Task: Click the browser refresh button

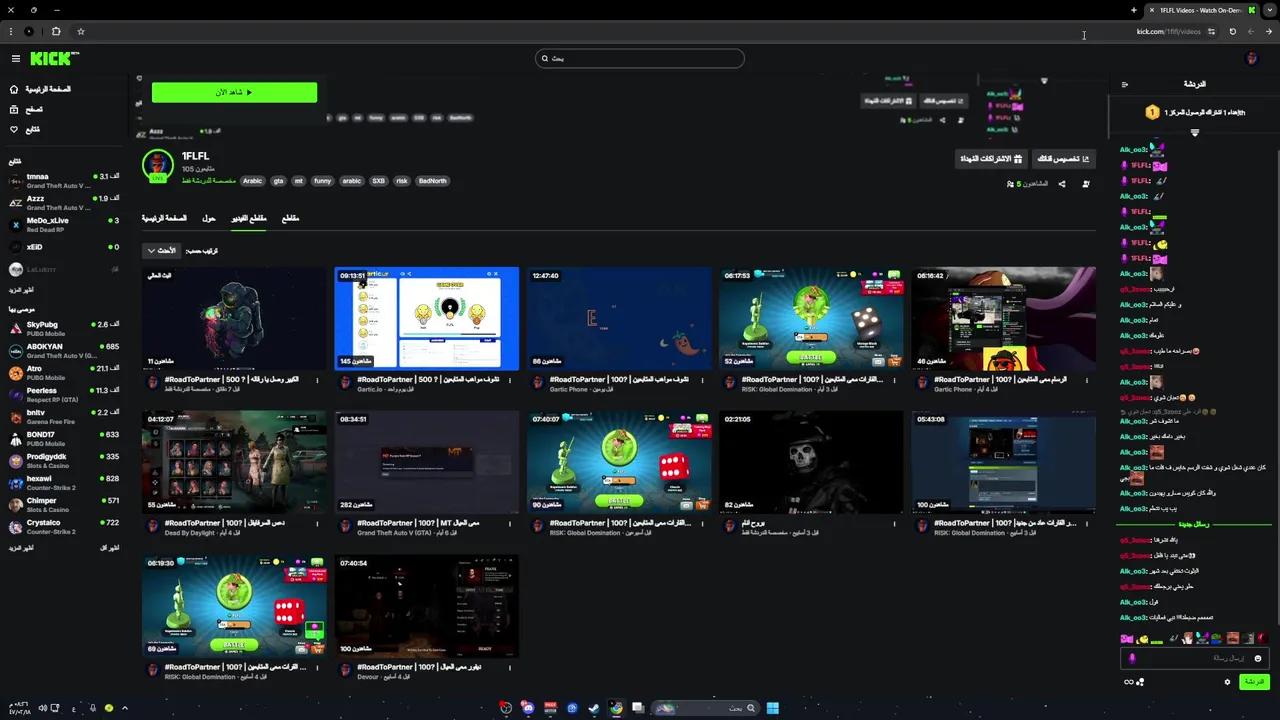Action: pyautogui.click(x=1232, y=31)
